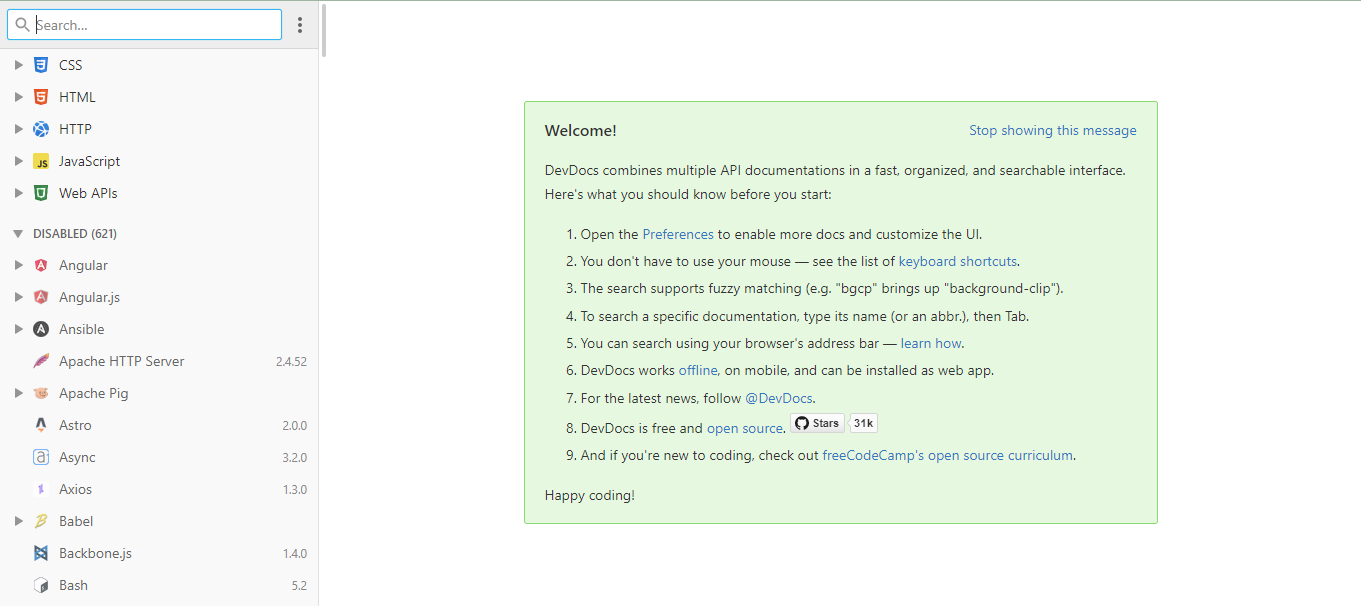Expand the Ansible version list
Screen dimensions: 1361x606
coord(18,329)
